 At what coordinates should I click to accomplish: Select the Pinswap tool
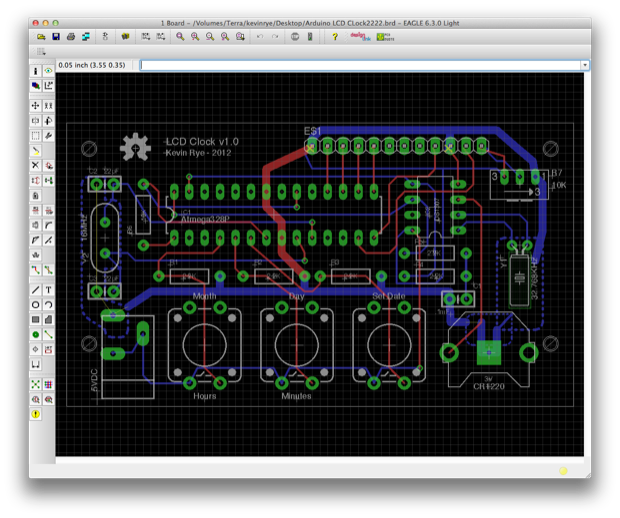[36, 180]
